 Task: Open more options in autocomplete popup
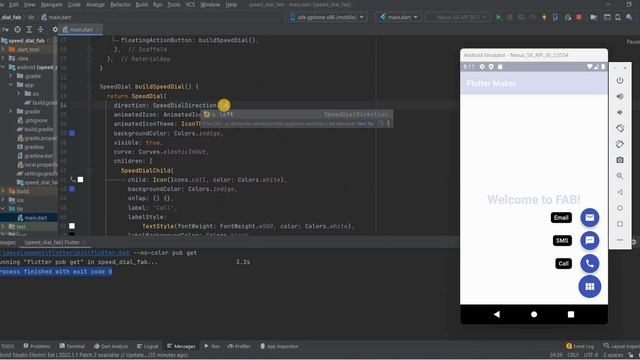(x=388, y=123)
